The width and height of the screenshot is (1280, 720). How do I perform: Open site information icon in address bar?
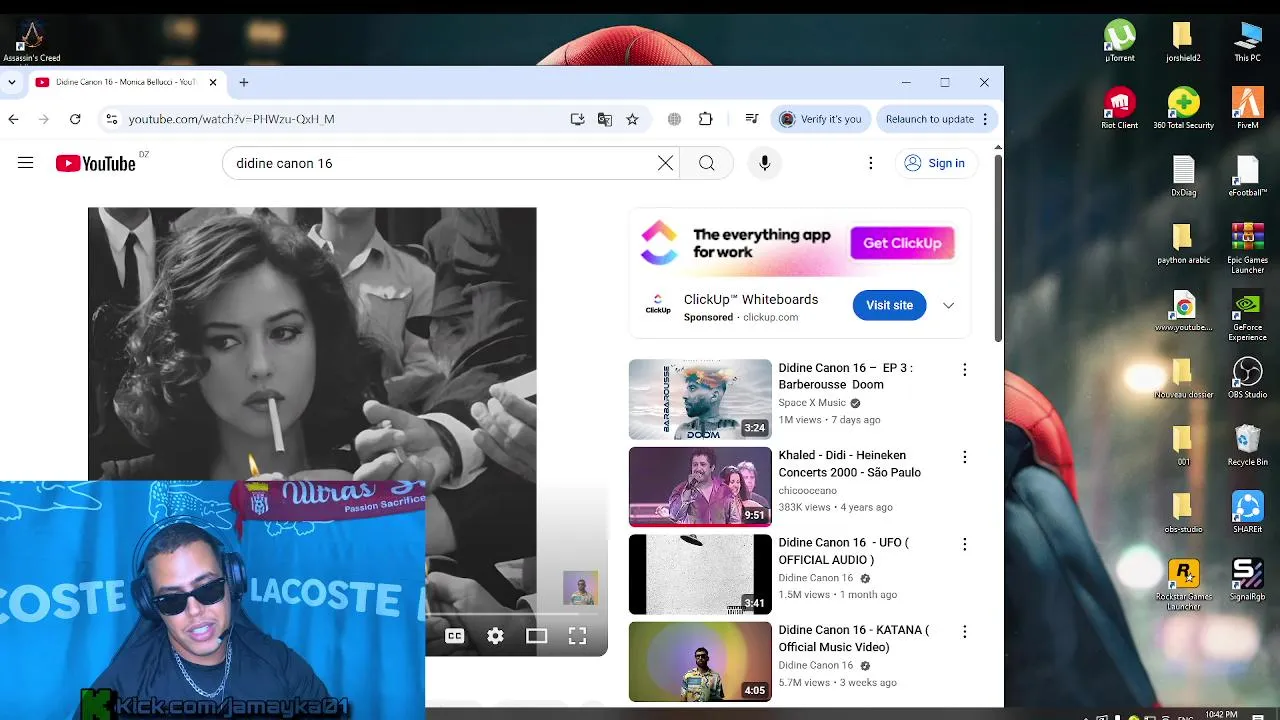click(111, 119)
